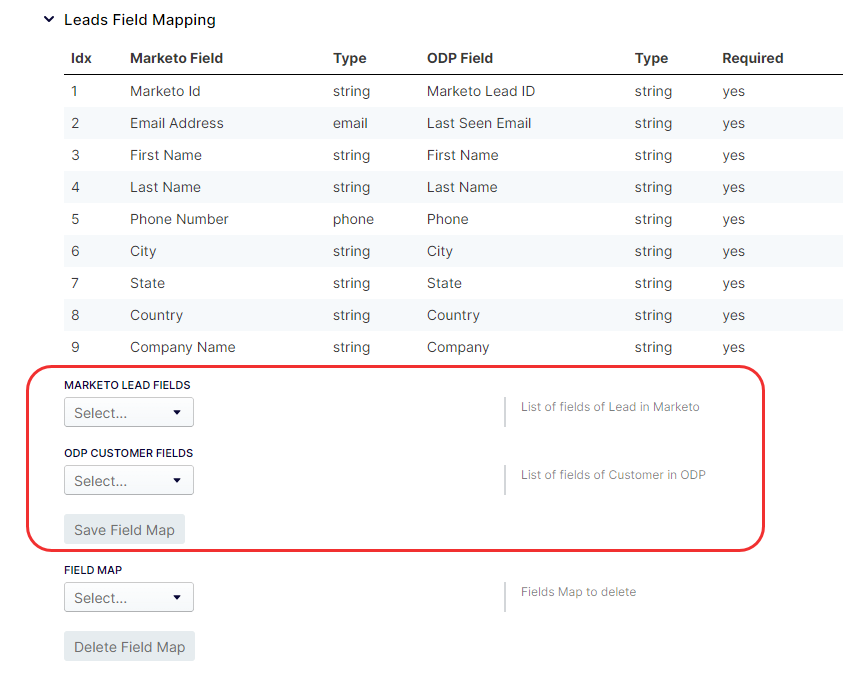Click the Save Field Map button
Viewport: 844px width, 682px height.
click(x=124, y=529)
